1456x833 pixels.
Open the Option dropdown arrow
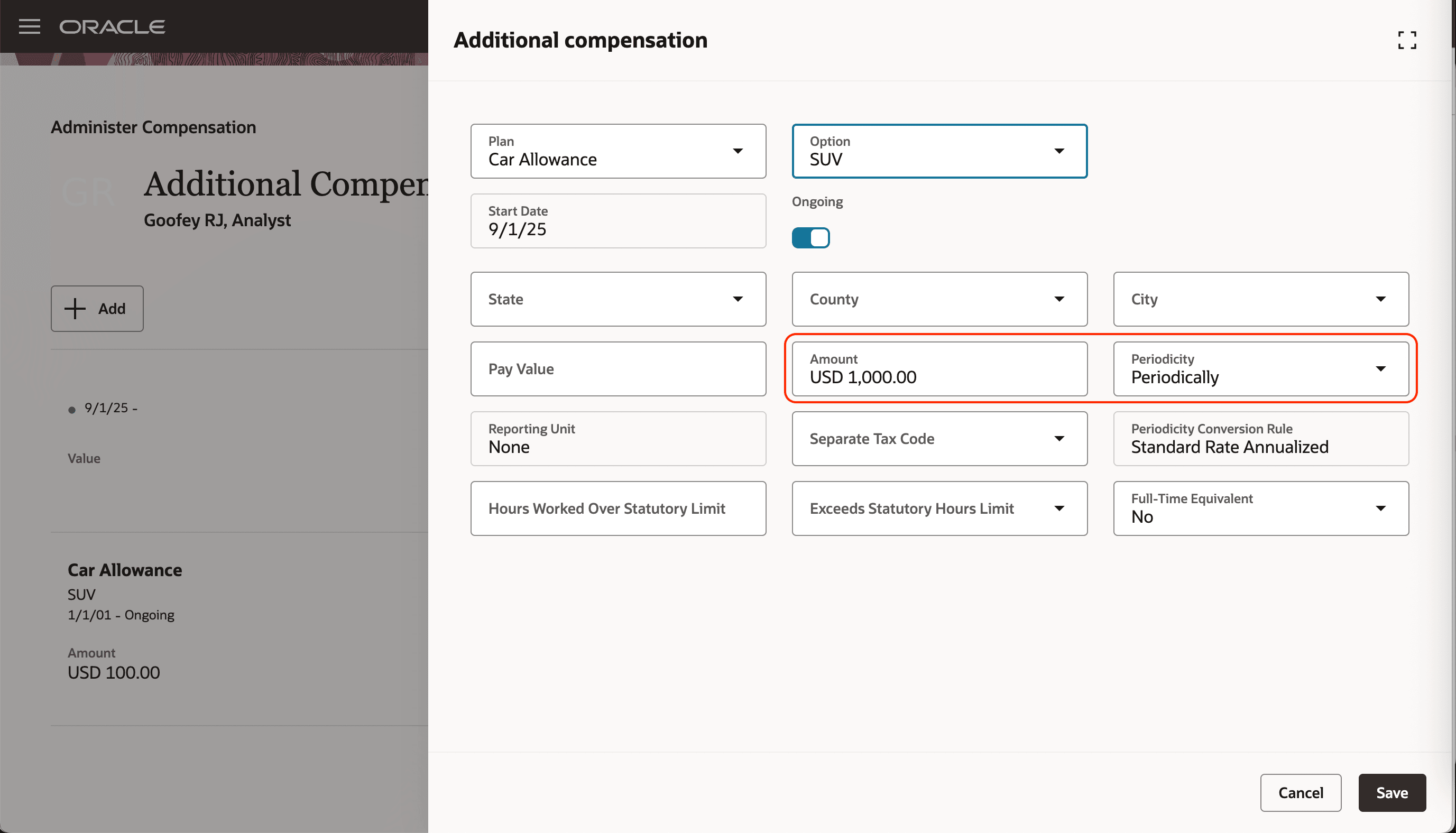1059,151
